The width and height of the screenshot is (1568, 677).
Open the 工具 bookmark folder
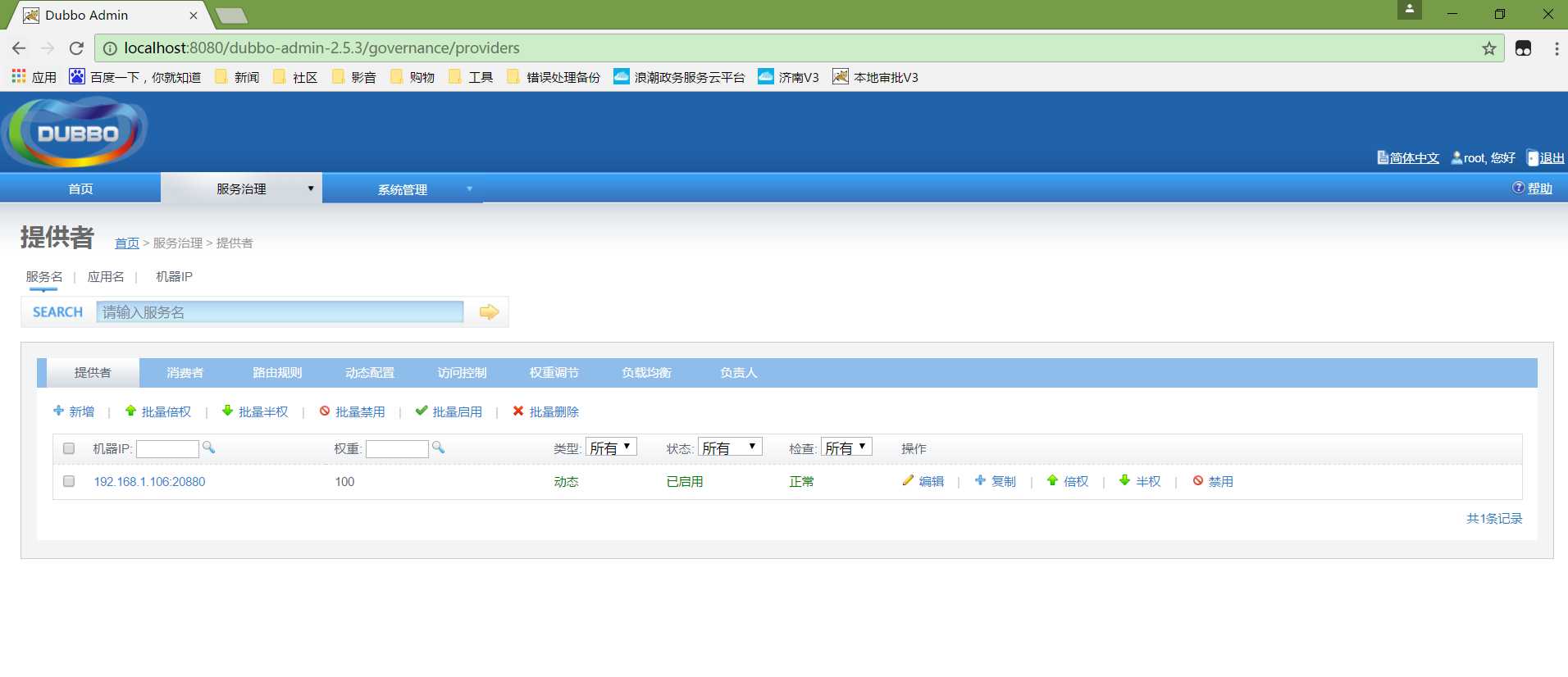(x=471, y=77)
